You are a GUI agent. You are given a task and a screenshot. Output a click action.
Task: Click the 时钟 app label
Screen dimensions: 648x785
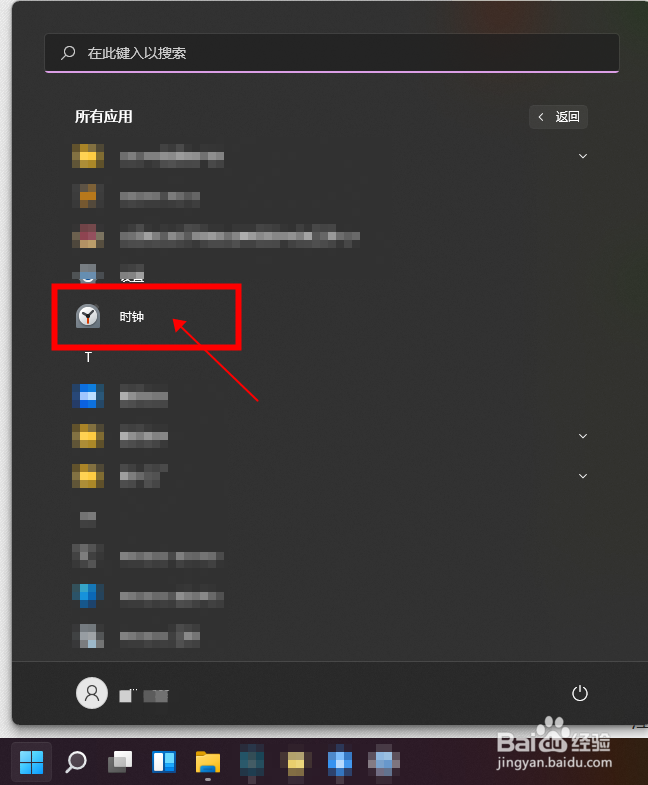pos(132,317)
